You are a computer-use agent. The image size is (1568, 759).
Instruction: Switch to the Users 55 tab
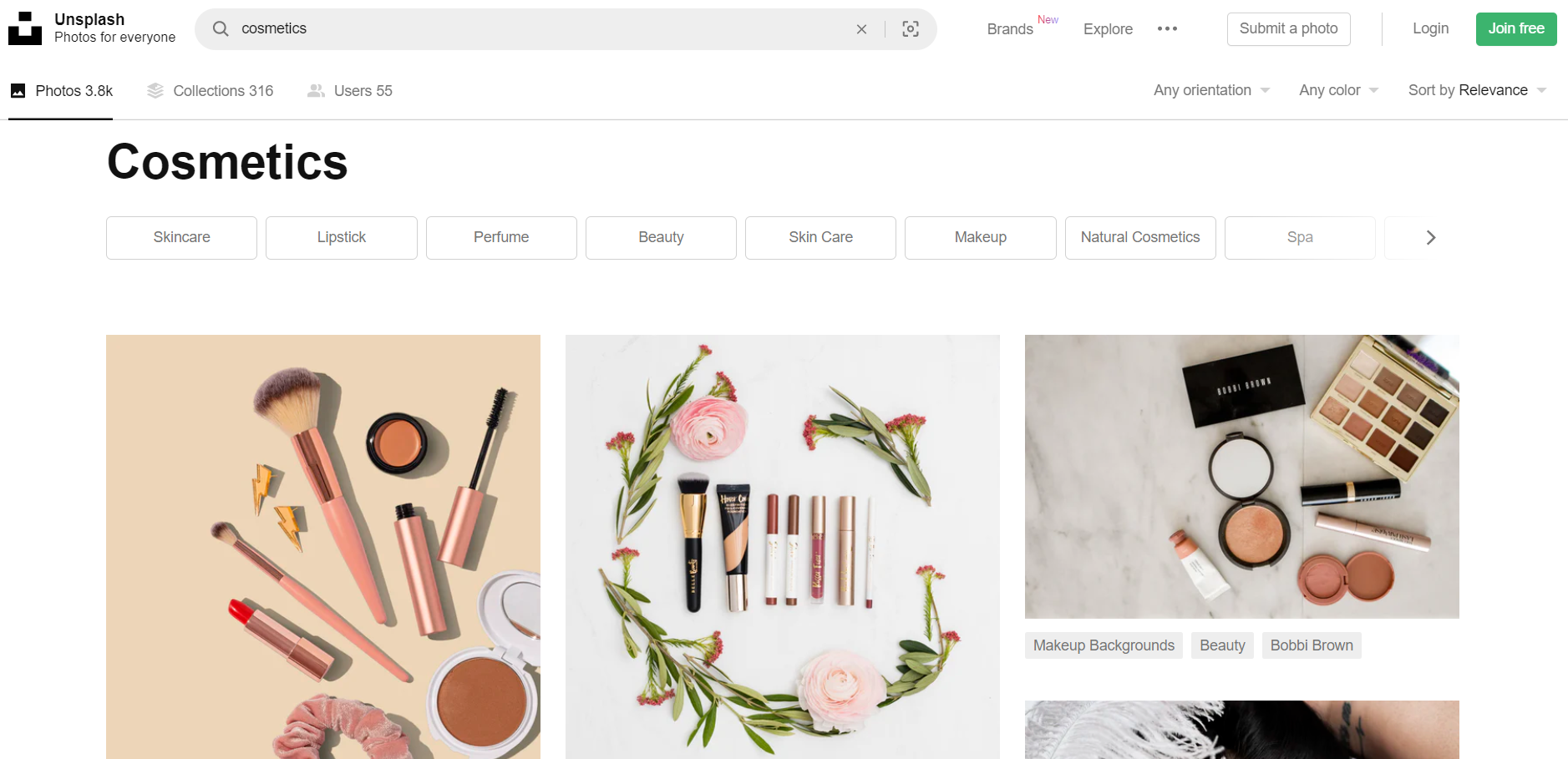[x=350, y=91]
